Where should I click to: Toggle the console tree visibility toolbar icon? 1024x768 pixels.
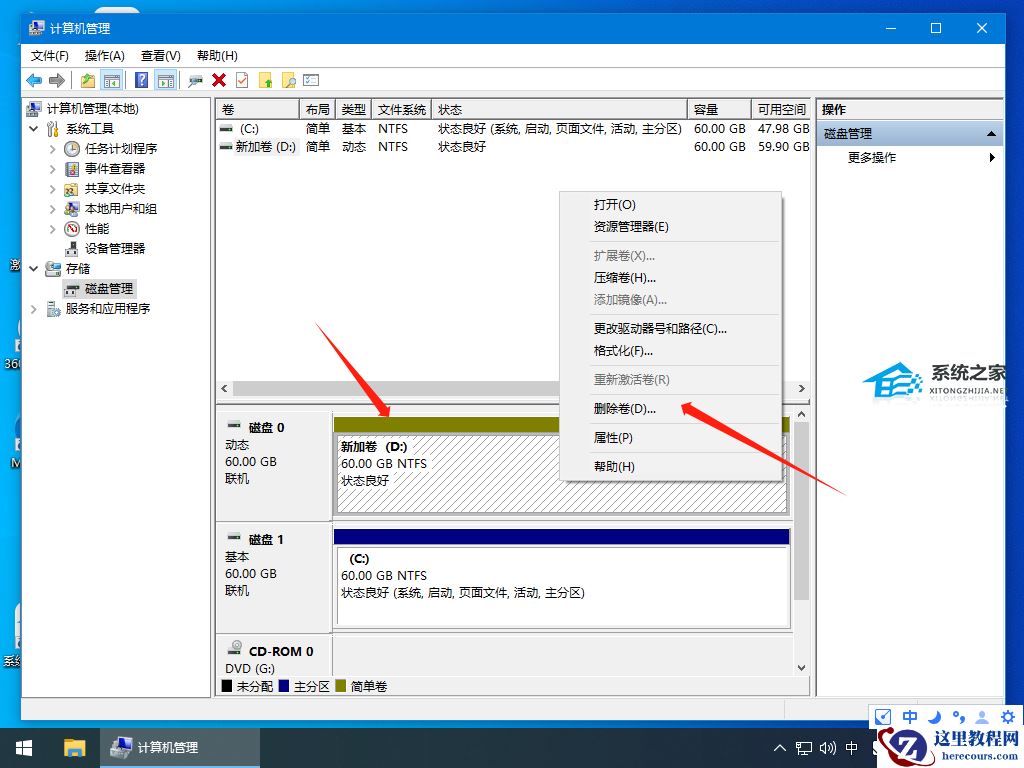114,80
